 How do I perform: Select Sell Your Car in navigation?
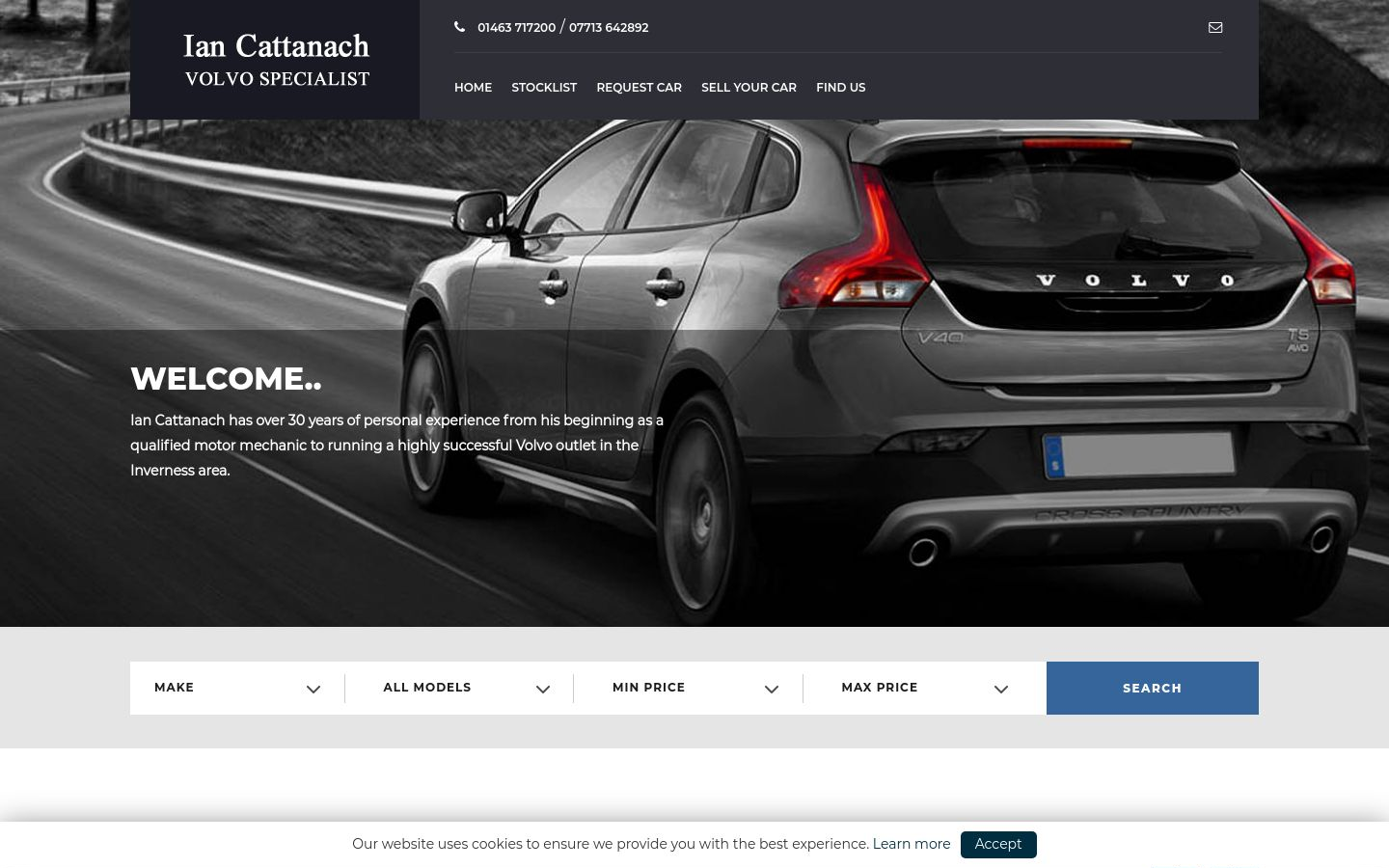(x=749, y=87)
